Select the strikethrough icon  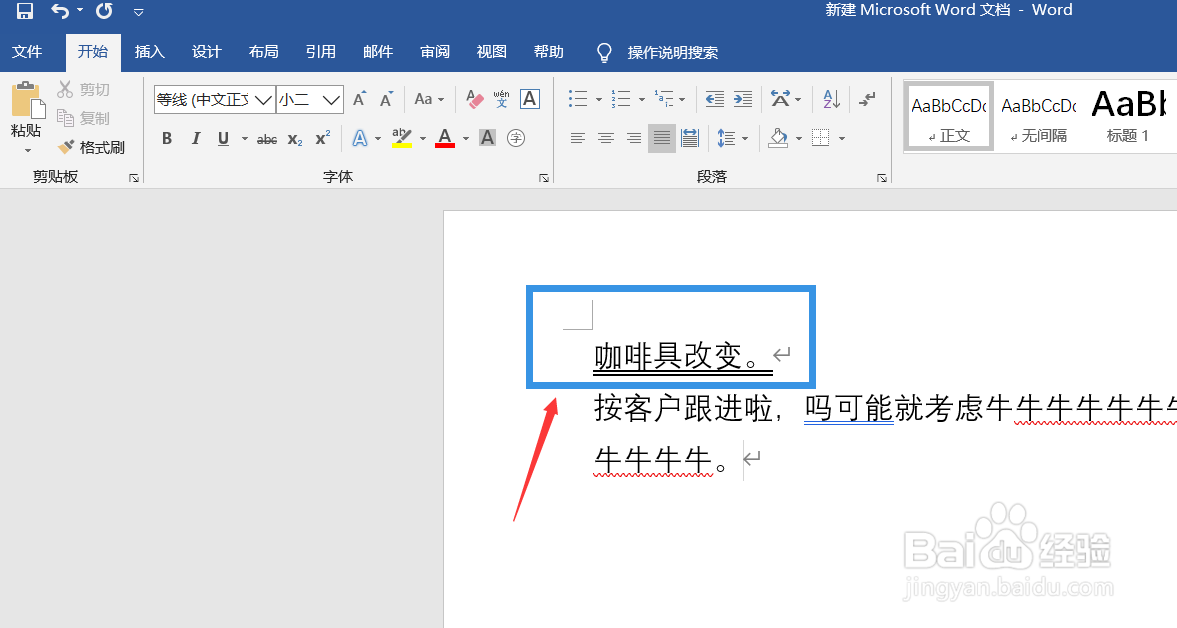tap(266, 138)
